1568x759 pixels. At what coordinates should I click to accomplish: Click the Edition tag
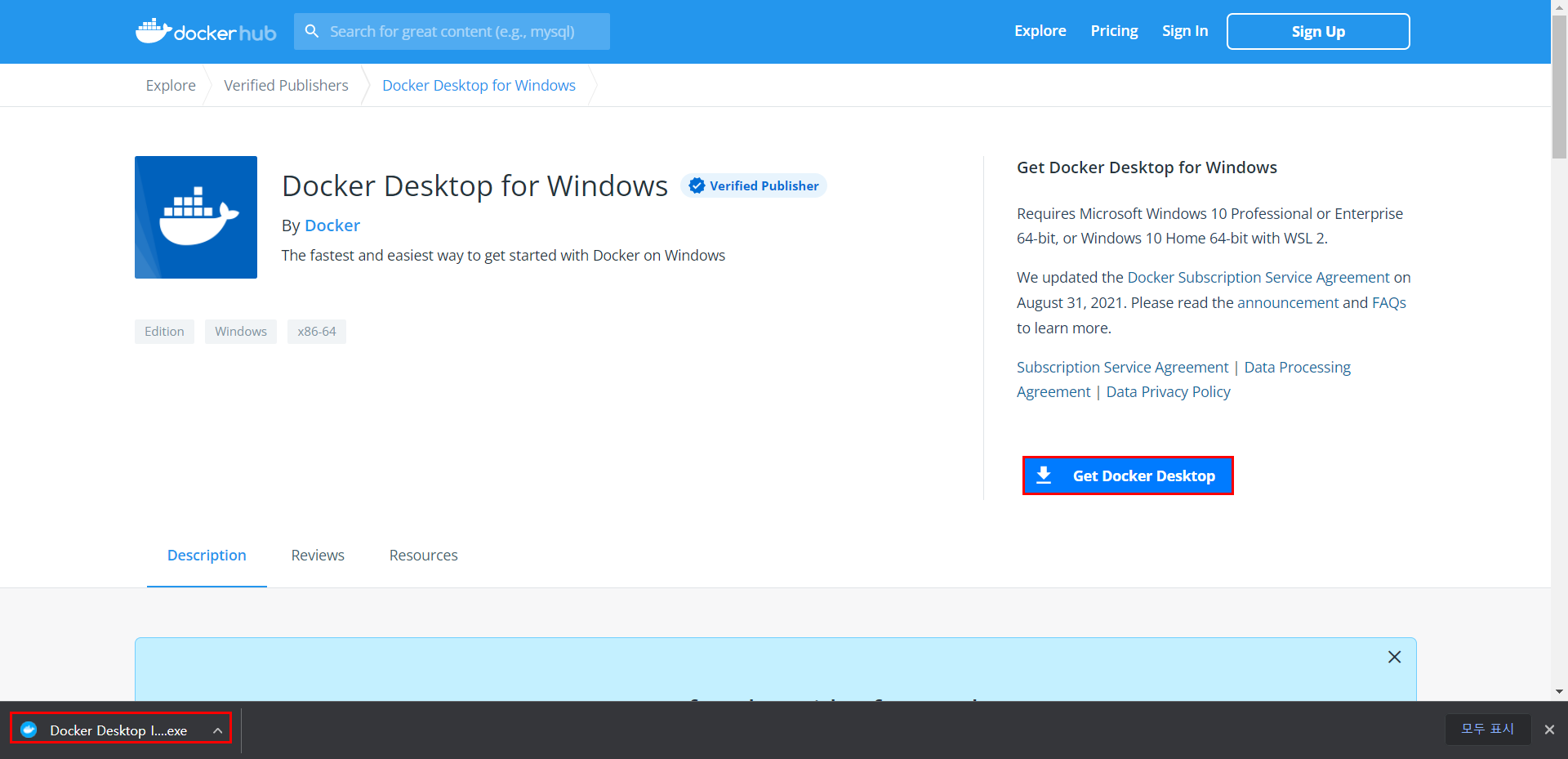coord(164,331)
